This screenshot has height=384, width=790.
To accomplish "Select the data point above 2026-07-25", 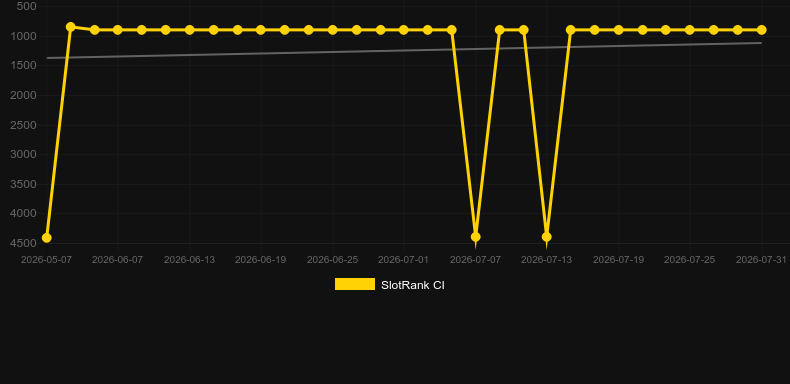I will tap(690, 30).
